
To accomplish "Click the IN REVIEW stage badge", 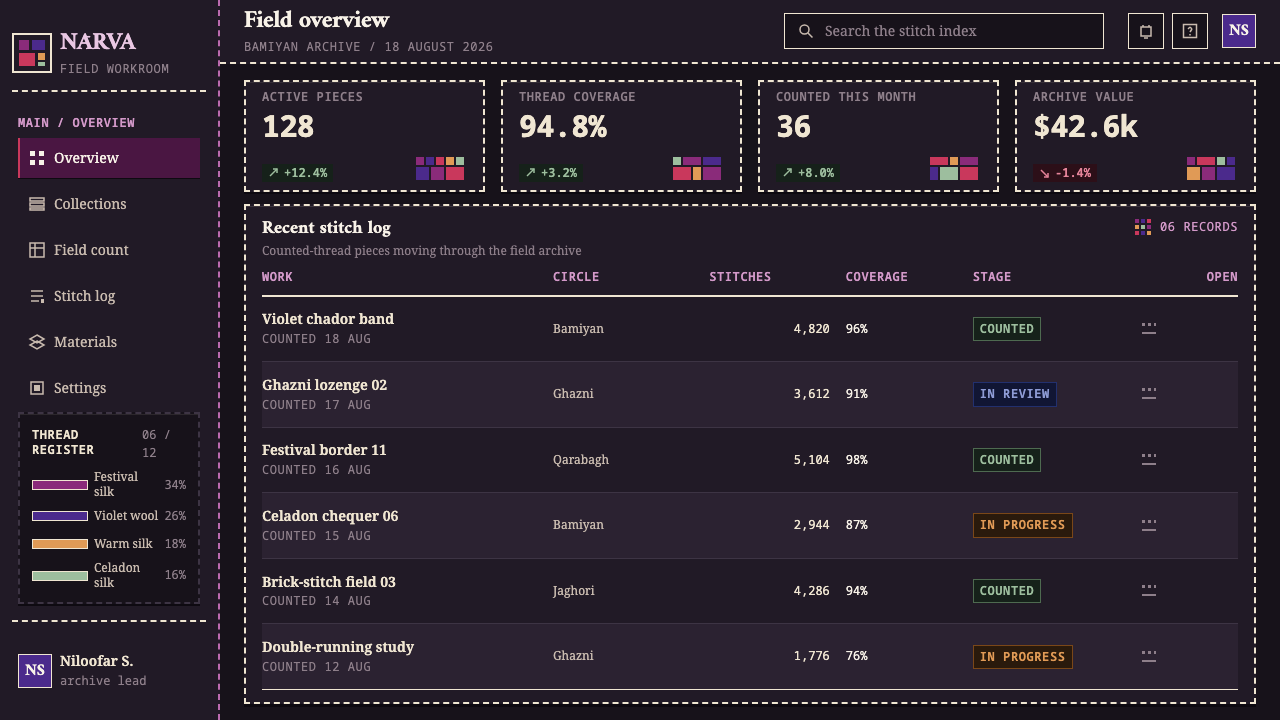I will point(1015,394).
